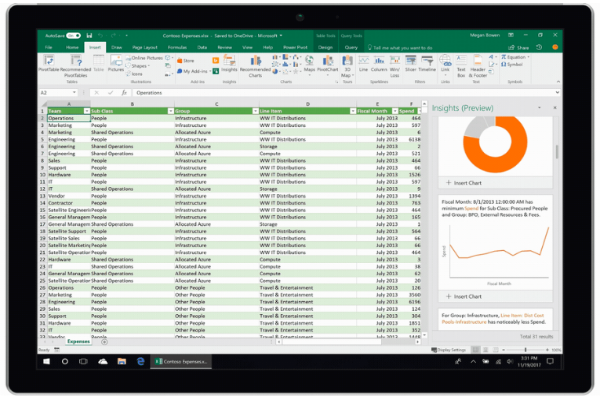
Task: Insert Online Pictures
Action: pos(145,58)
